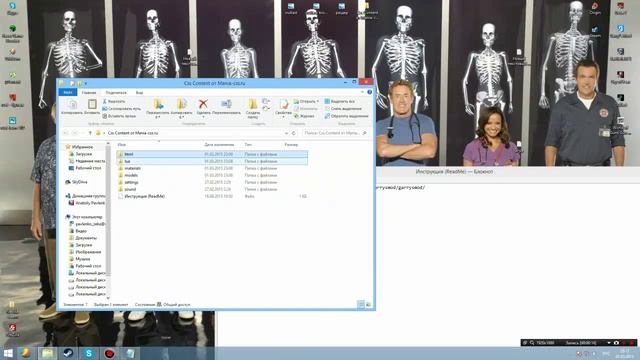Click the Вставить (Paste) ribbon icon
Viewport: 640px width, 360px height.
click(x=92, y=107)
